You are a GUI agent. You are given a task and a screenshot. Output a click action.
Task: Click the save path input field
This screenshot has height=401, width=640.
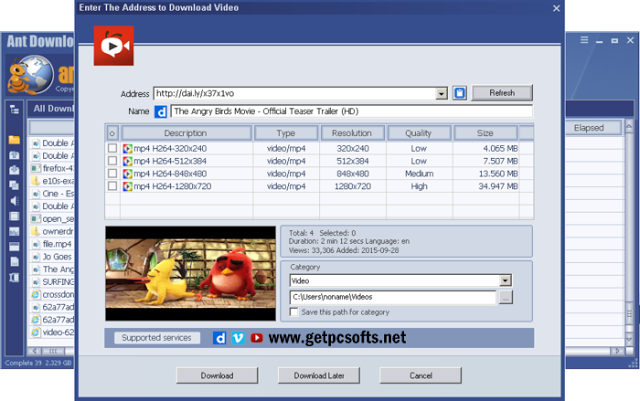pyautogui.click(x=393, y=297)
